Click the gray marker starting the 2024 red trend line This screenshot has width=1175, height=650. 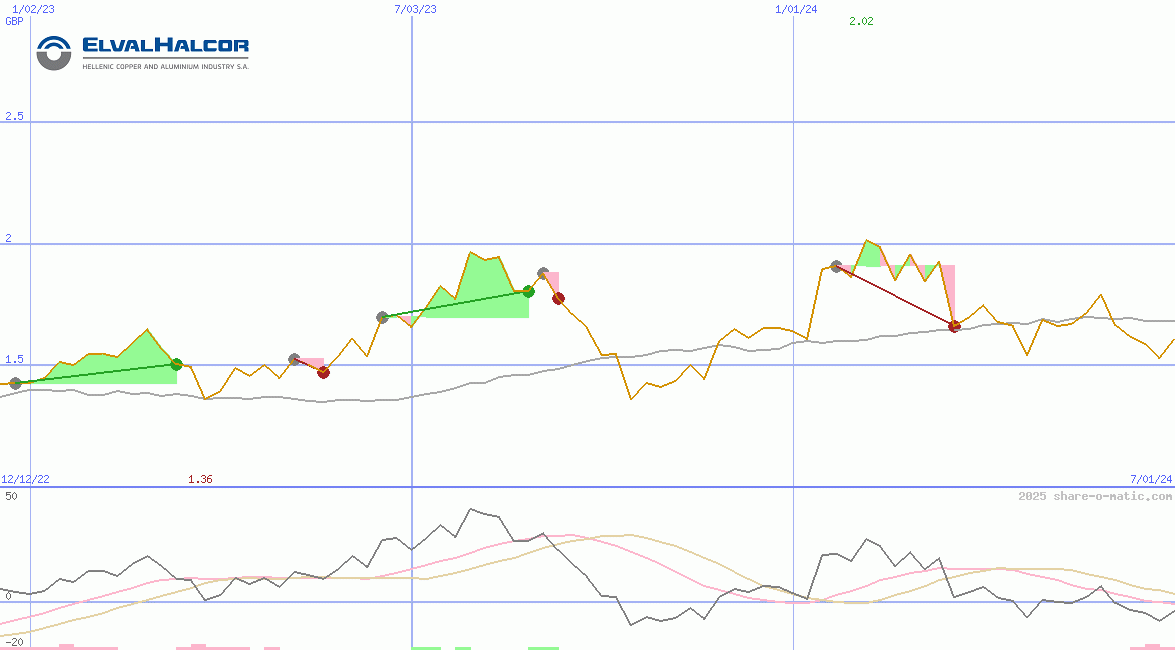836,266
